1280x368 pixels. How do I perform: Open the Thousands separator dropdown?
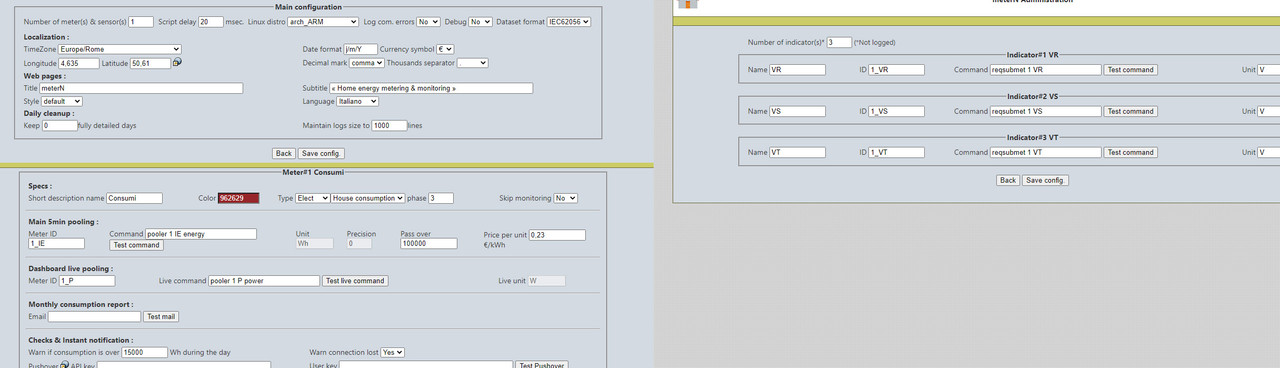point(472,63)
